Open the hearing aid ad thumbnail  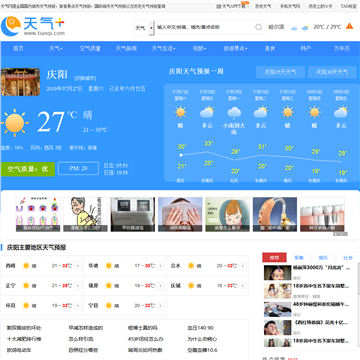[x=275, y=214]
